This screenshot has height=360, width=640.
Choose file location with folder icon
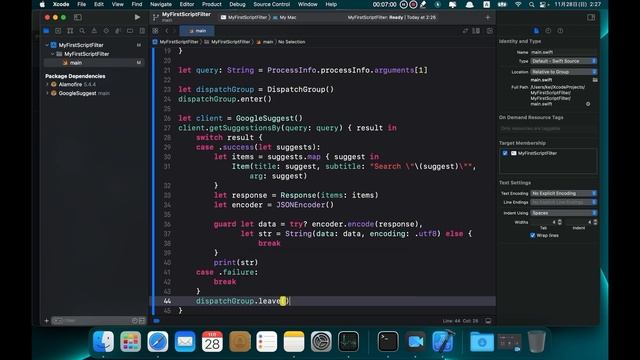pos(595,80)
